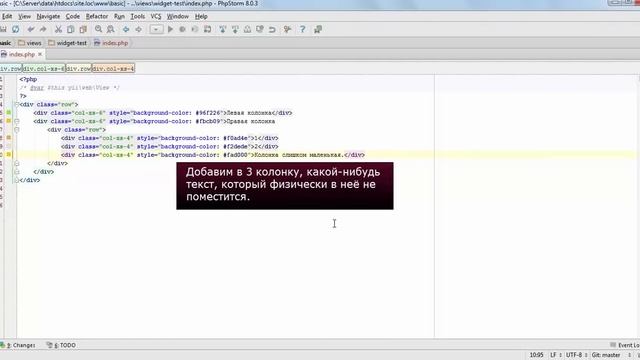Click gutter color swatch for #f0ad4e
This screenshot has width=640, height=360.
(x=9, y=138)
